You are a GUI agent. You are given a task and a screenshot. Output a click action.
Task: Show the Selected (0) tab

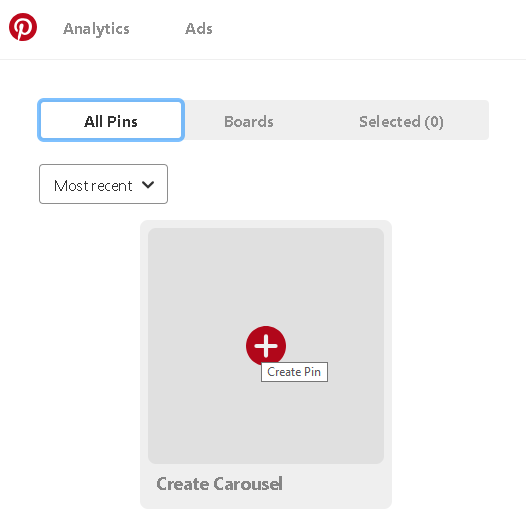401,121
